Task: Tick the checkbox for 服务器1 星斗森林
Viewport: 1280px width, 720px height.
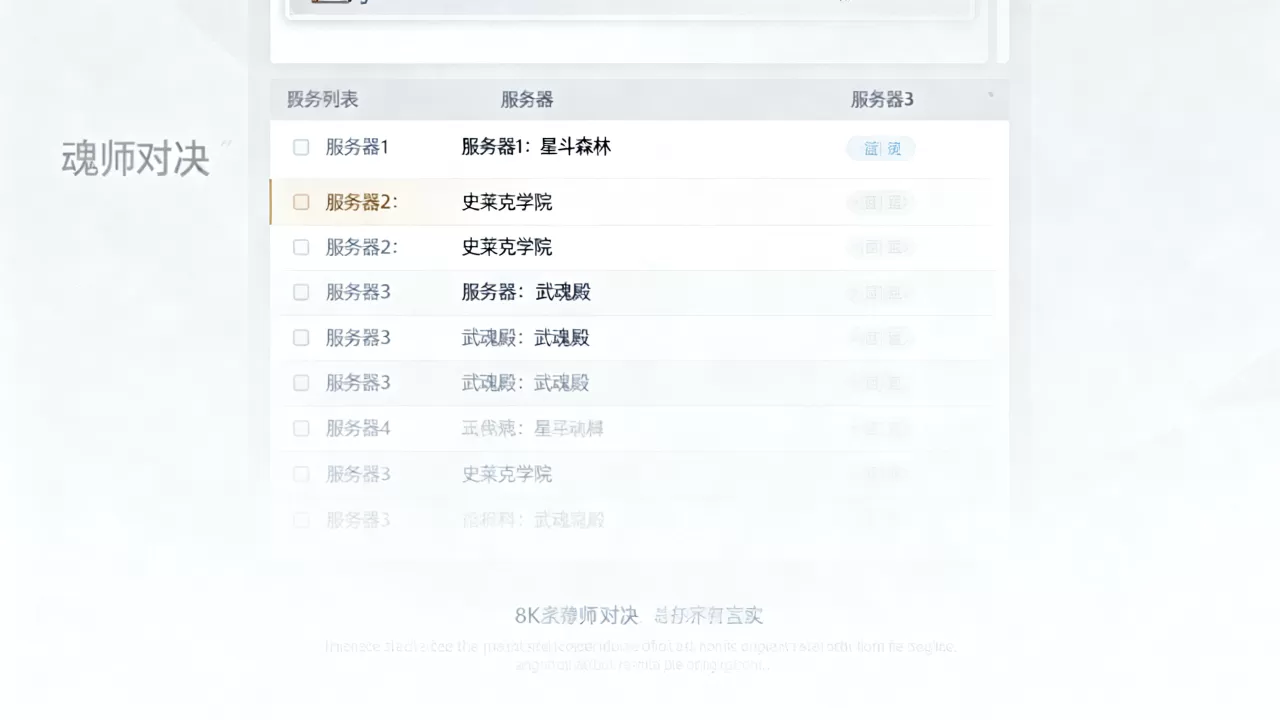Action: pos(301,148)
